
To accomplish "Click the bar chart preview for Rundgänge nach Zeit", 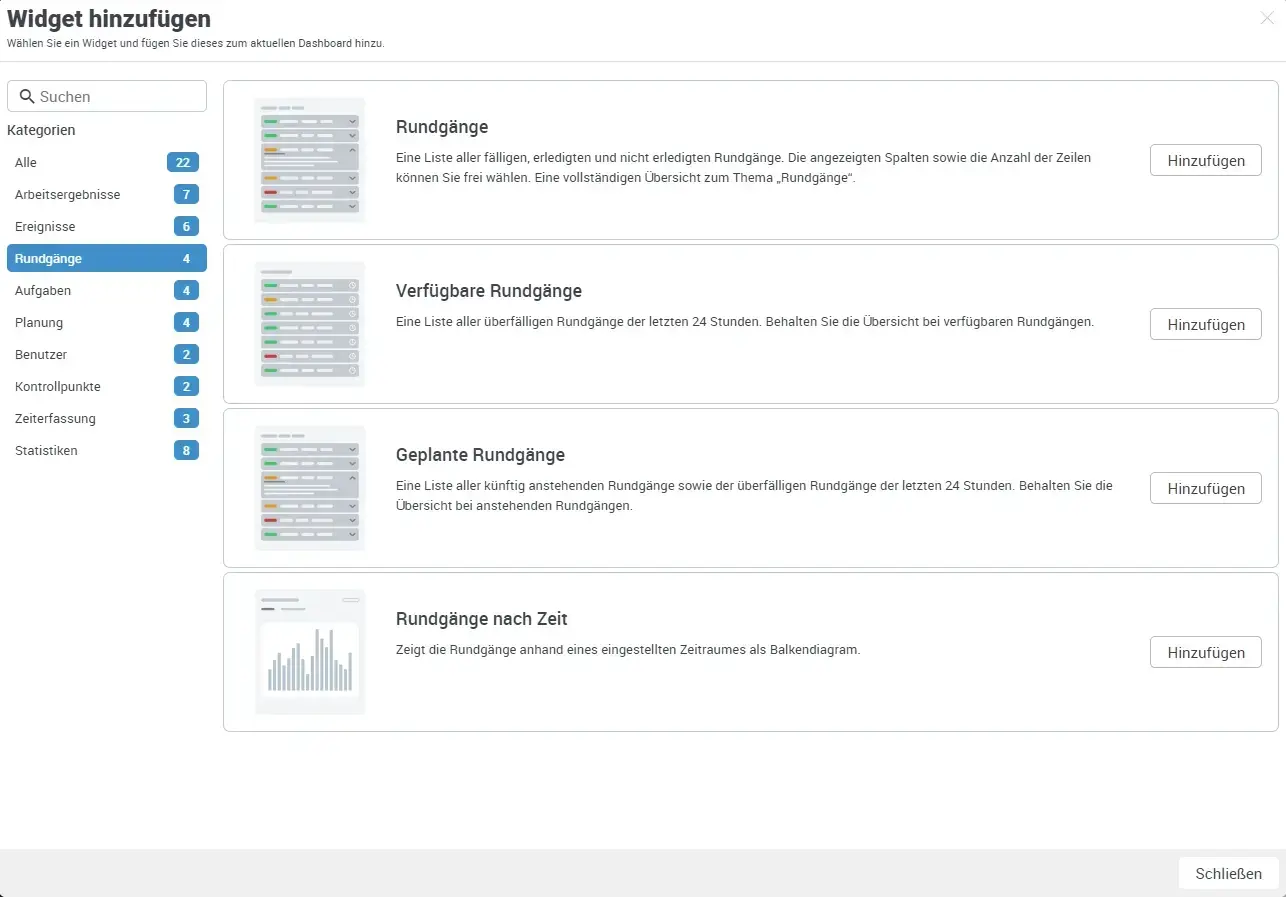I will pos(309,650).
